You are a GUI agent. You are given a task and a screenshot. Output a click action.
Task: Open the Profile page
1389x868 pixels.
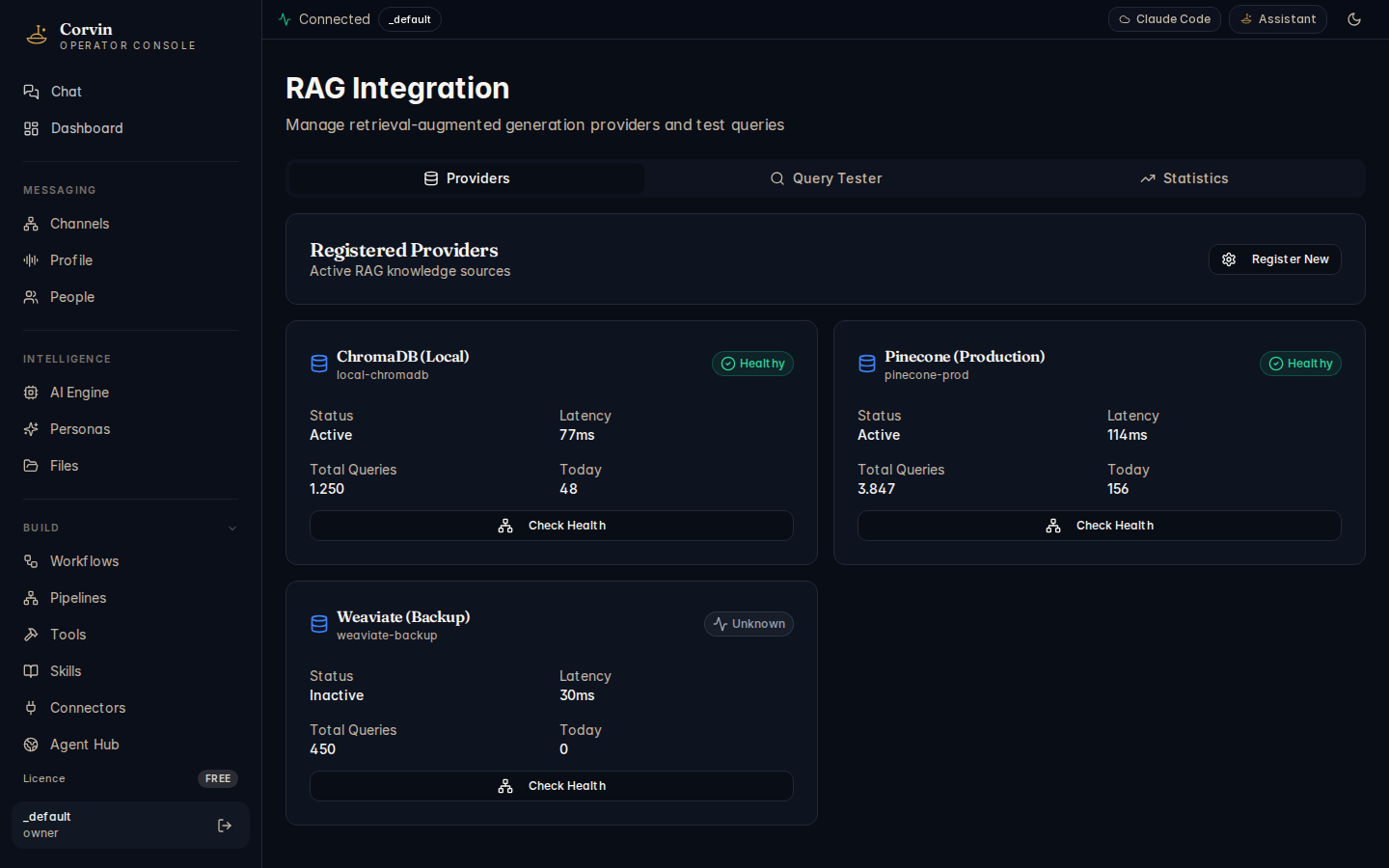[x=130, y=260]
